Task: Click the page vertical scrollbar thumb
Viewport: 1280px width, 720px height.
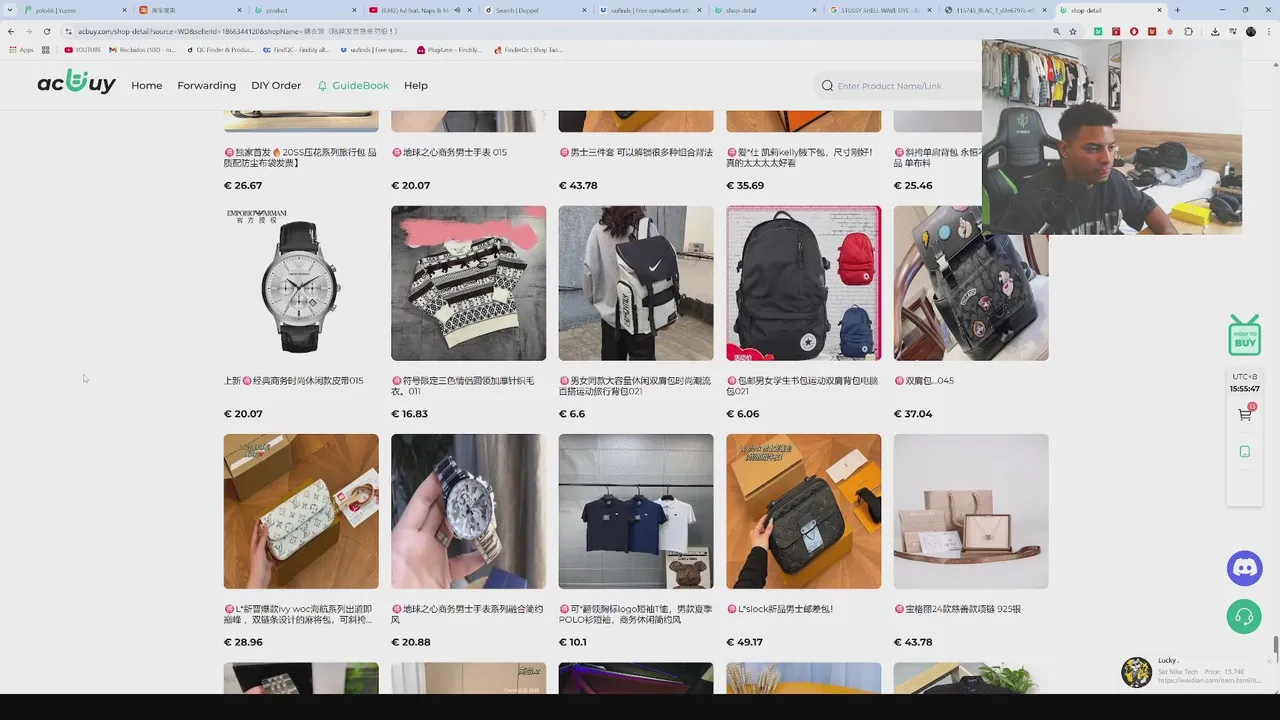Action: [1275, 649]
